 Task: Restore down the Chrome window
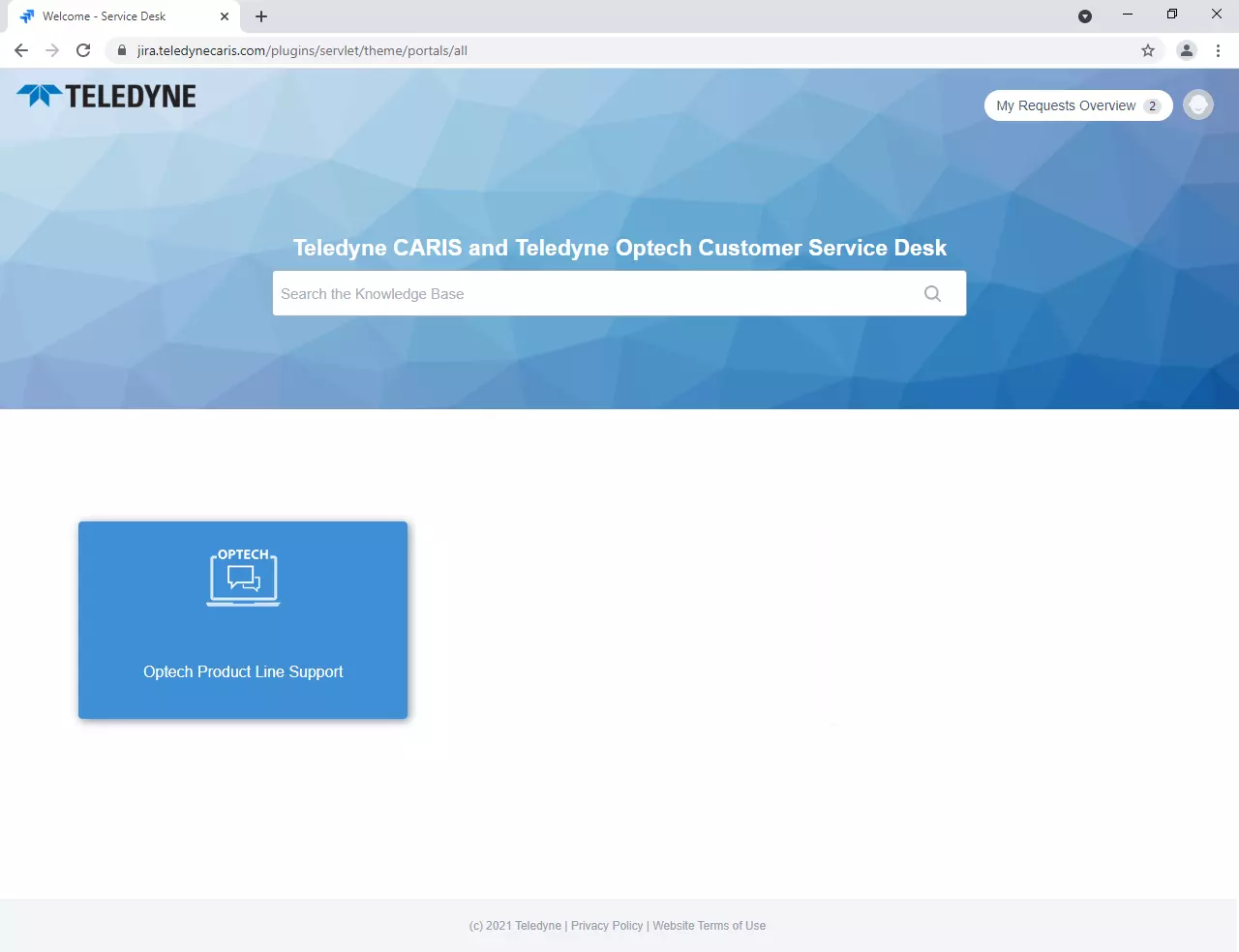click(1172, 15)
